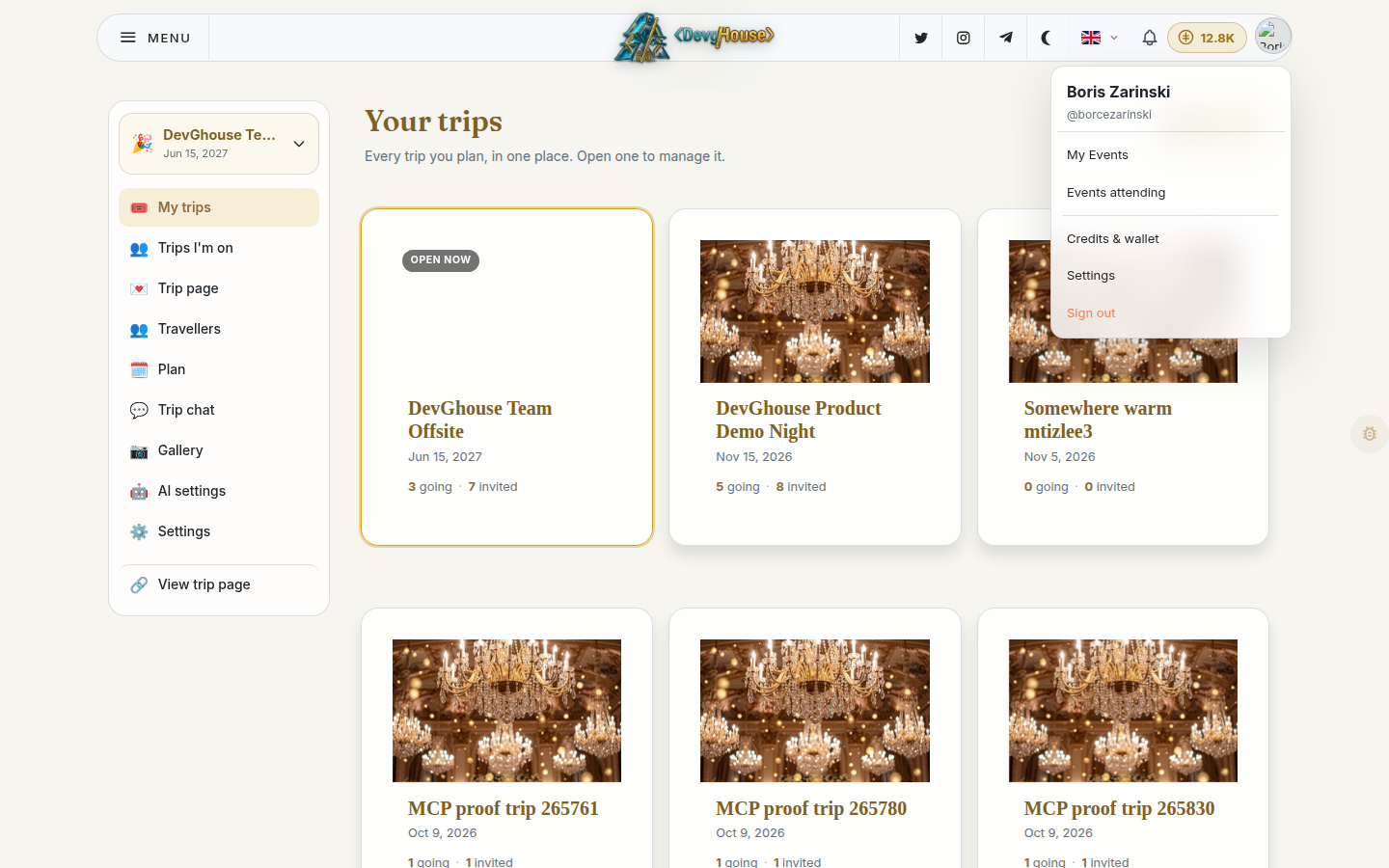This screenshot has width=1389, height=868.
Task: Open Settings in the left sidebar
Action: click(x=219, y=531)
